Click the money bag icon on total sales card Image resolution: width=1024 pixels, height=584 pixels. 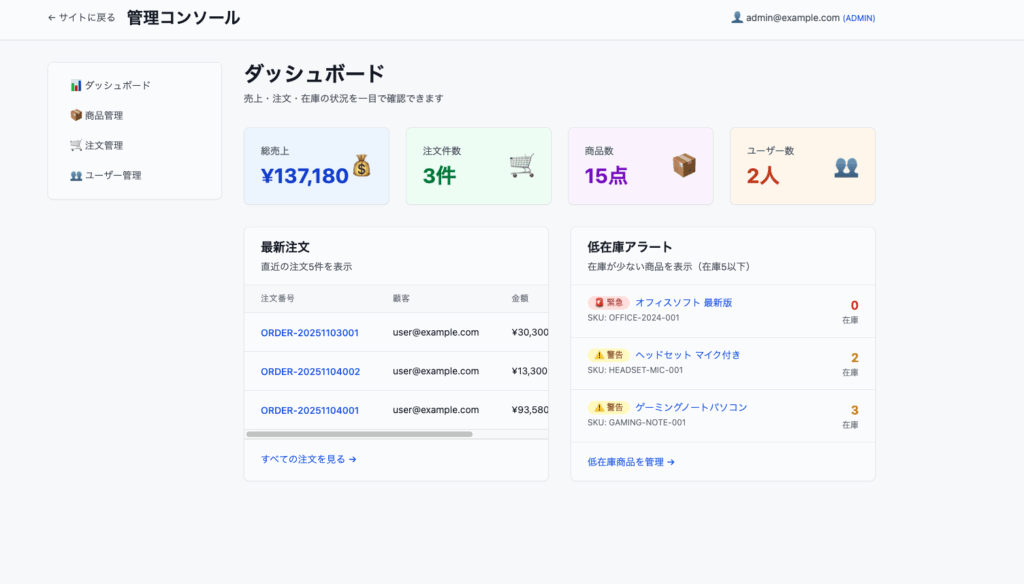pos(361,166)
